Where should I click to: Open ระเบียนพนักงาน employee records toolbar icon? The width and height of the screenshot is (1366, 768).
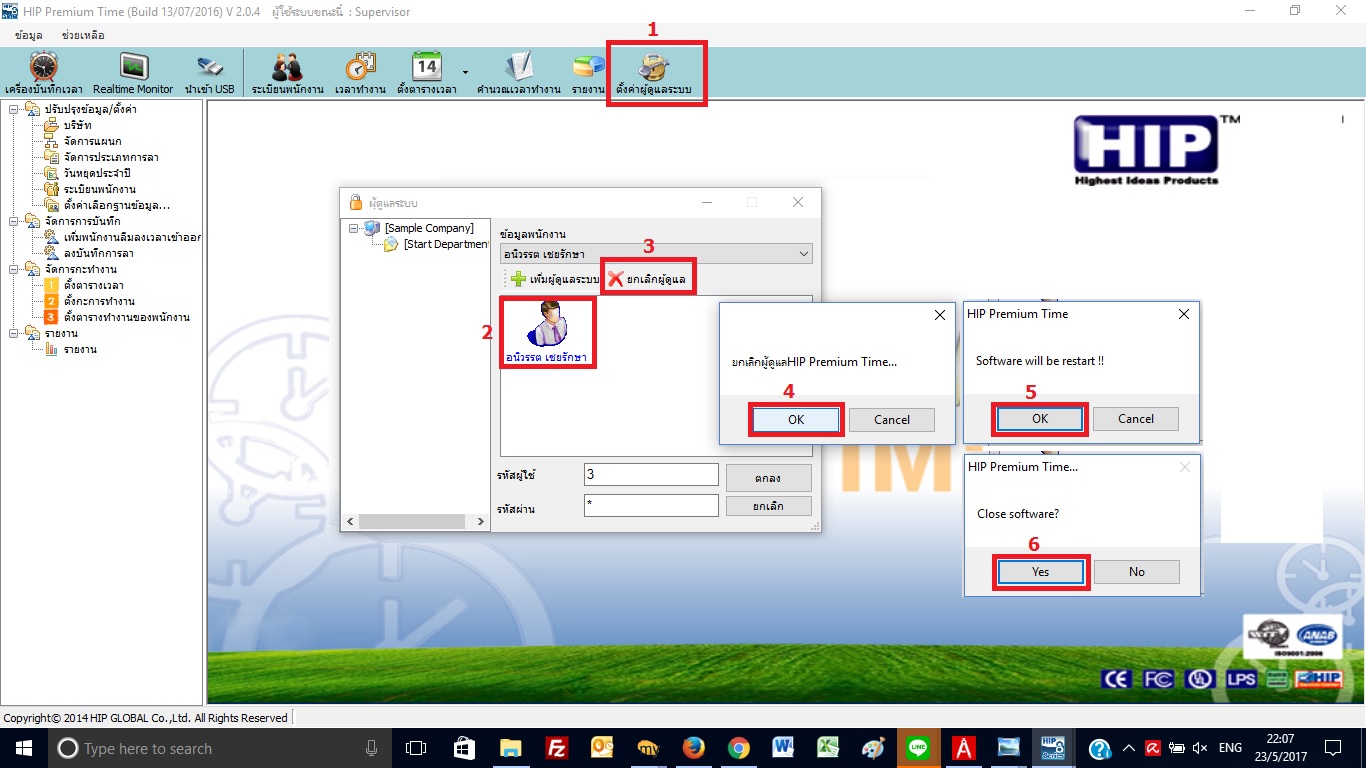coord(288,73)
